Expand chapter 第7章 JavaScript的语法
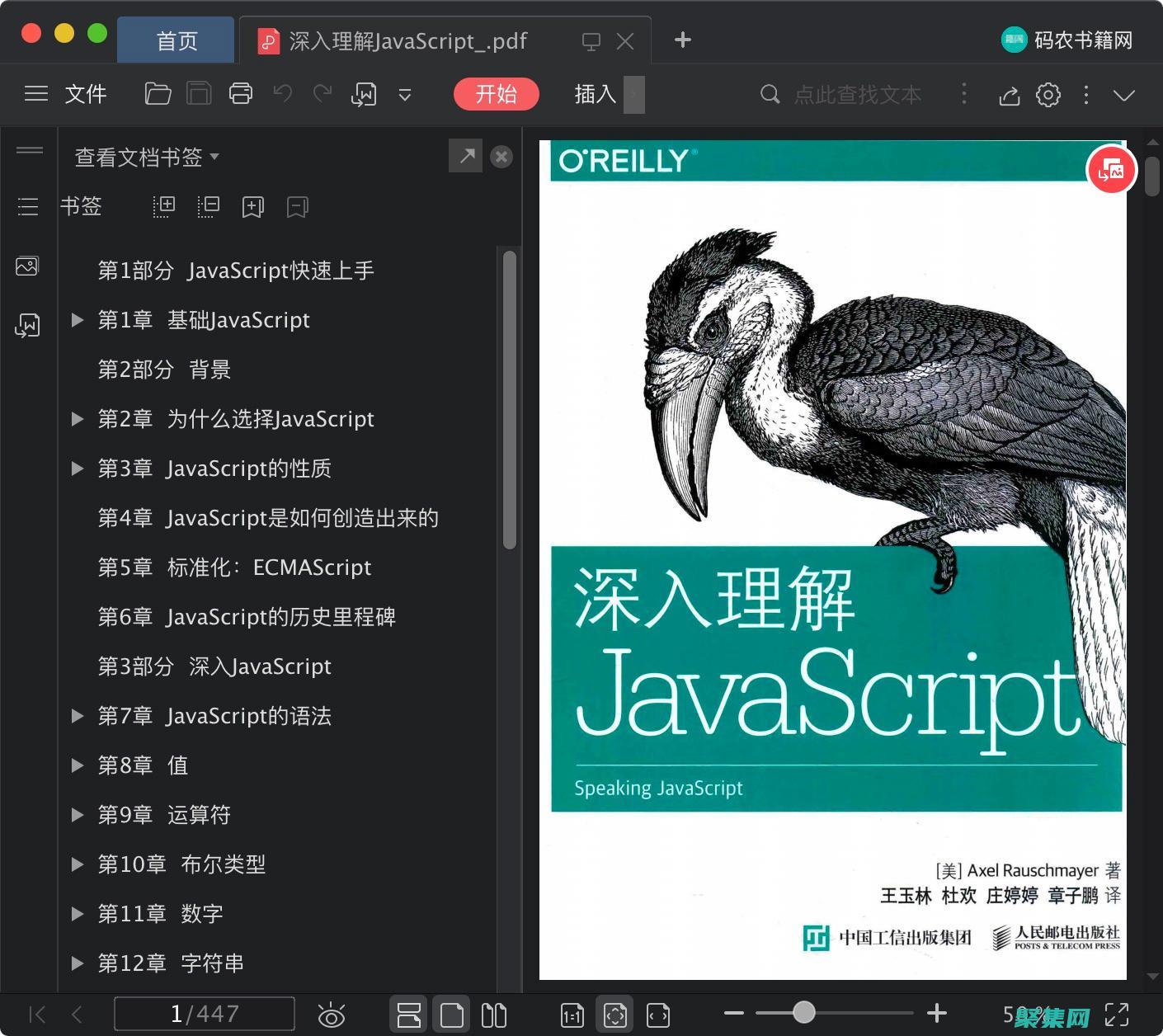 coord(77,716)
